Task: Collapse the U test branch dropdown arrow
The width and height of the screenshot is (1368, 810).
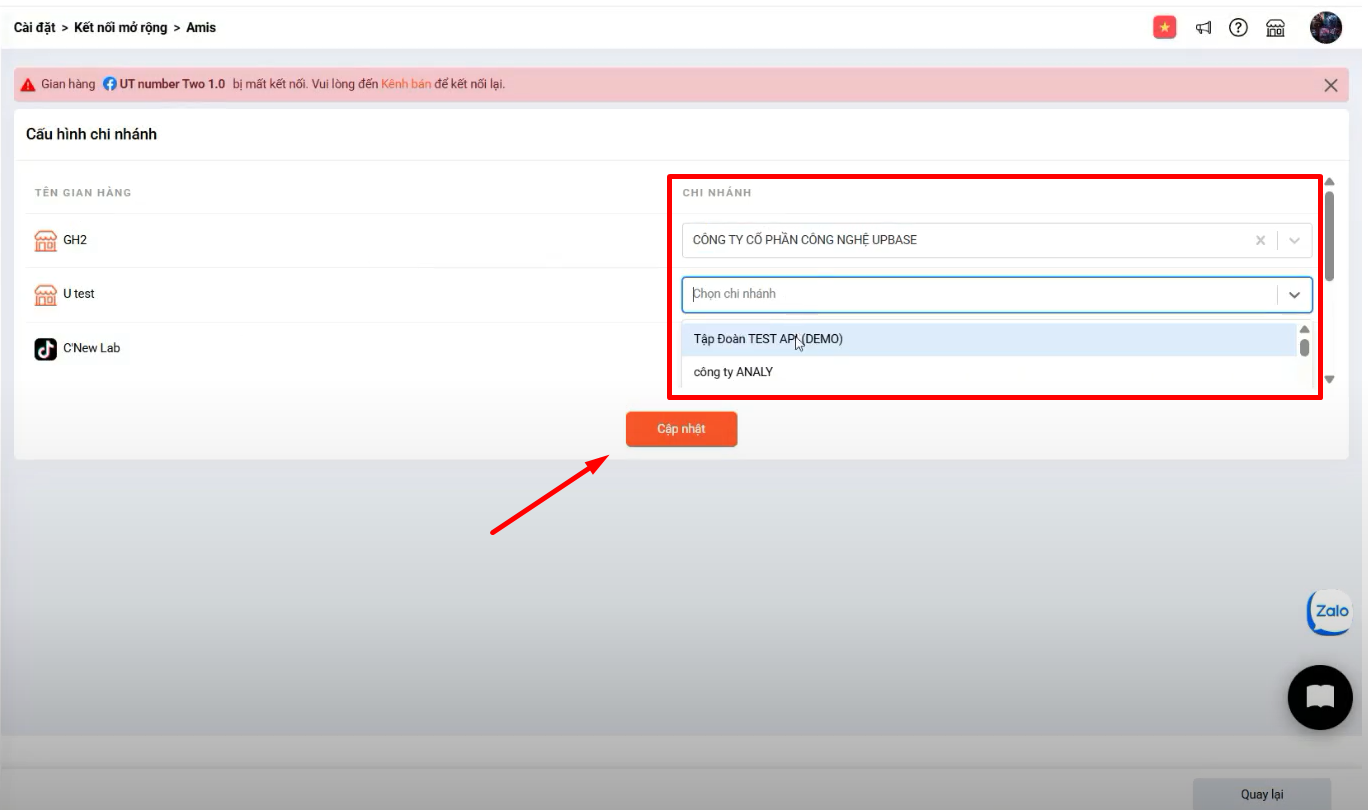Action: click(1294, 295)
